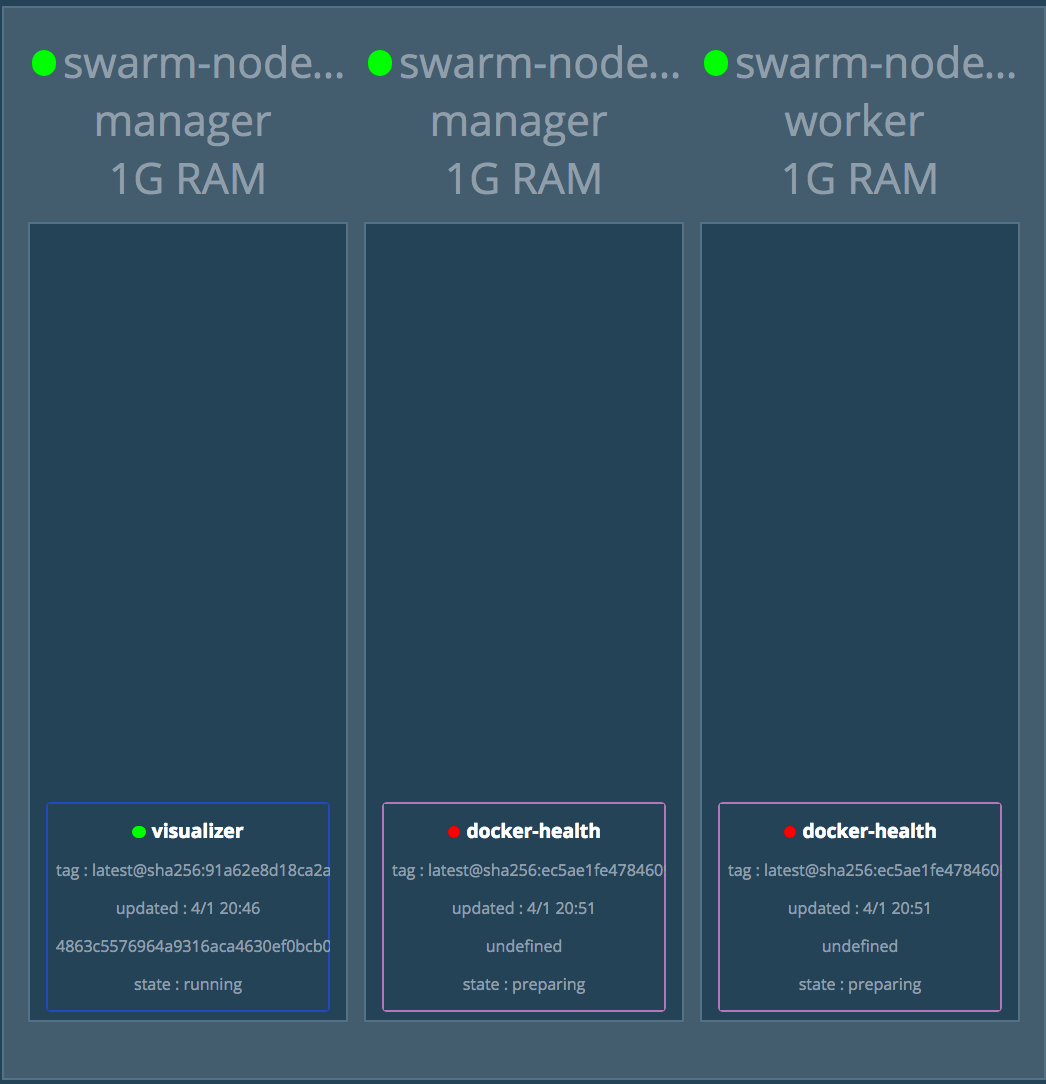Click the red dot on the middle docker-health task

tap(455, 830)
